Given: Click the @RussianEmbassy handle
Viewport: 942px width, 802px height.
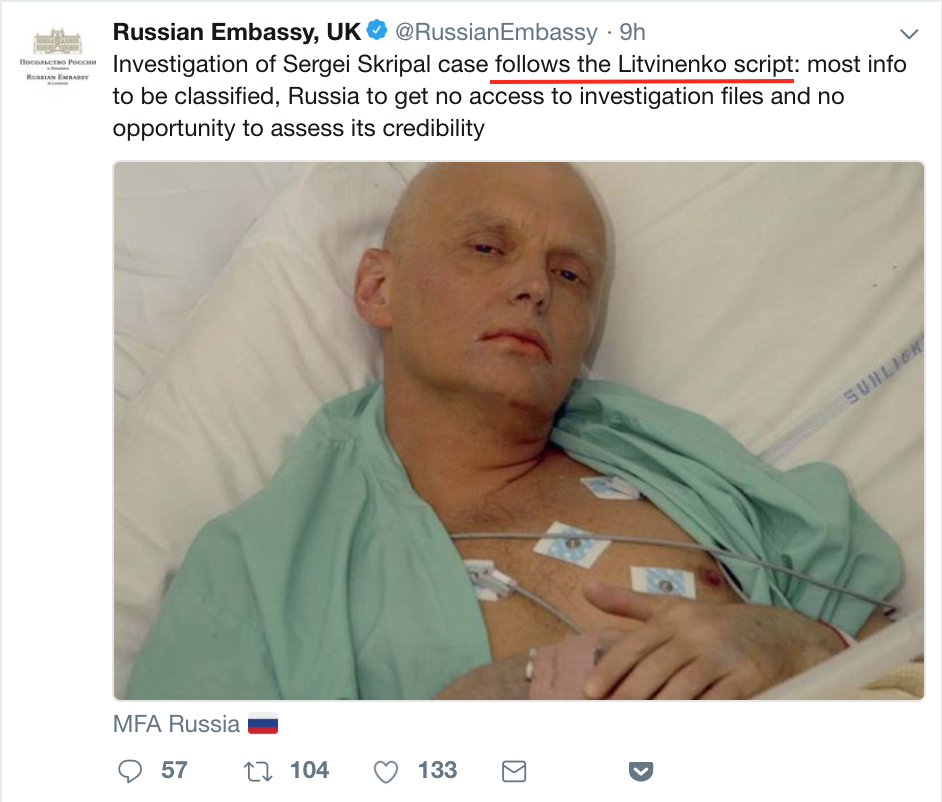Looking at the screenshot, I should 495,32.
